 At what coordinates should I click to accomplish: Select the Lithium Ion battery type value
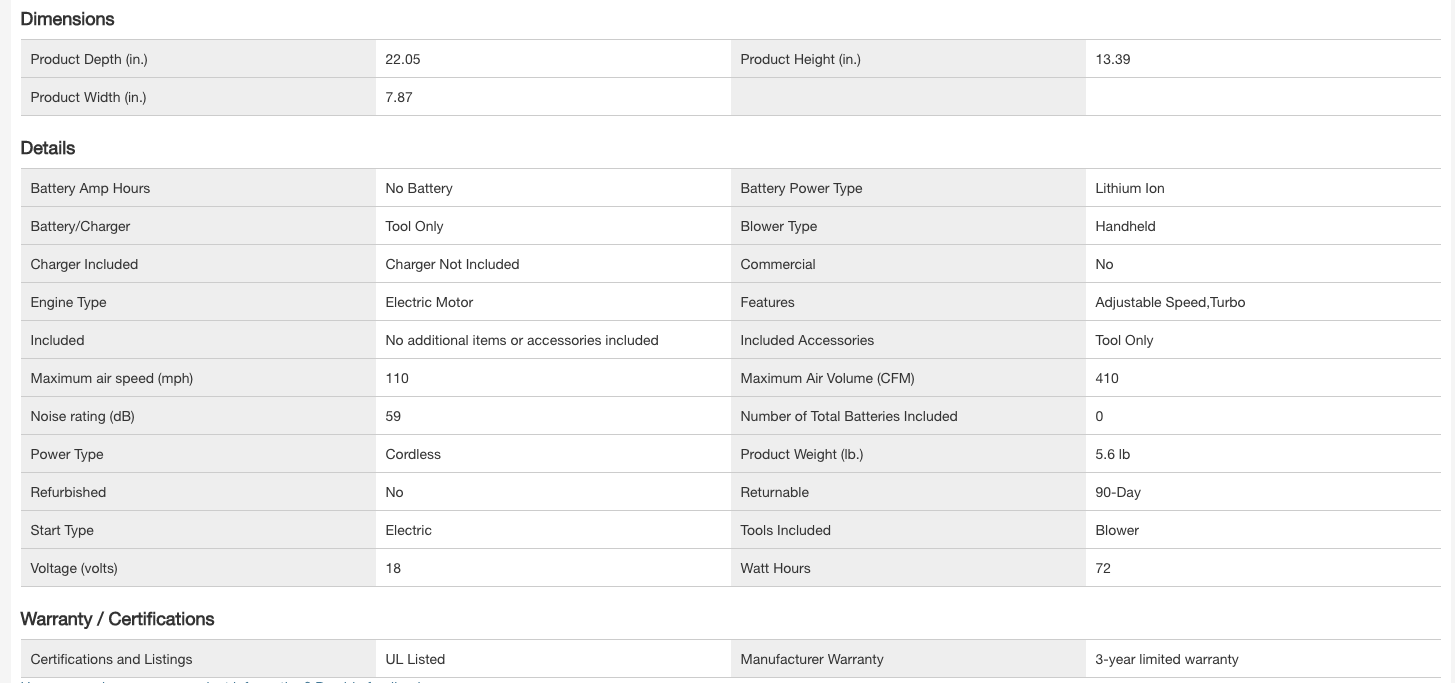click(x=1130, y=188)
